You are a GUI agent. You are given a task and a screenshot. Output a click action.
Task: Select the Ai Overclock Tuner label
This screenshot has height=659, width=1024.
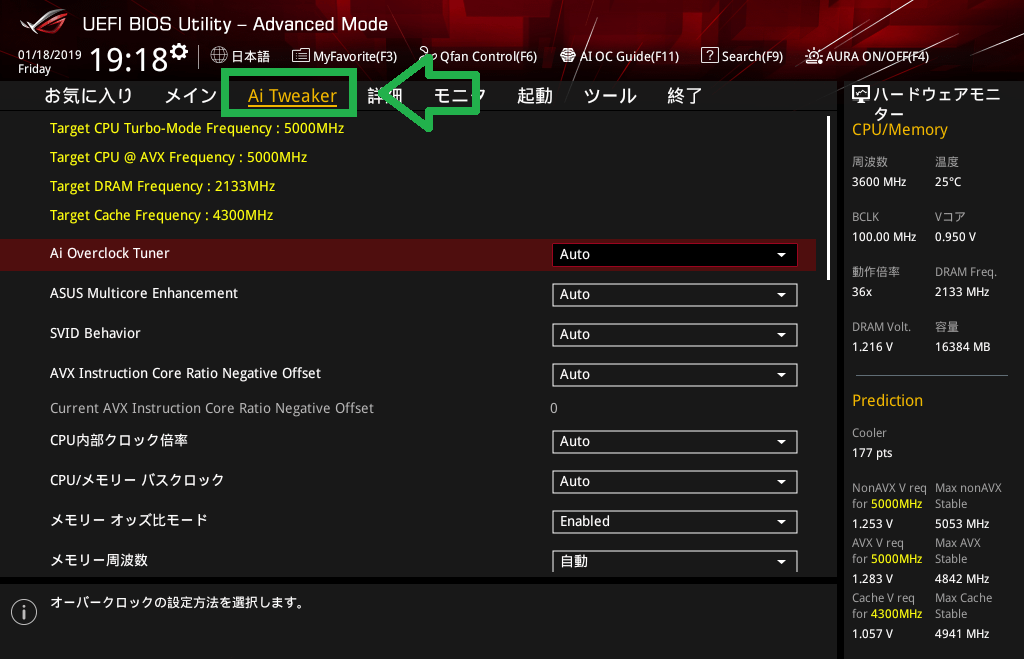[x=110, y=253]
